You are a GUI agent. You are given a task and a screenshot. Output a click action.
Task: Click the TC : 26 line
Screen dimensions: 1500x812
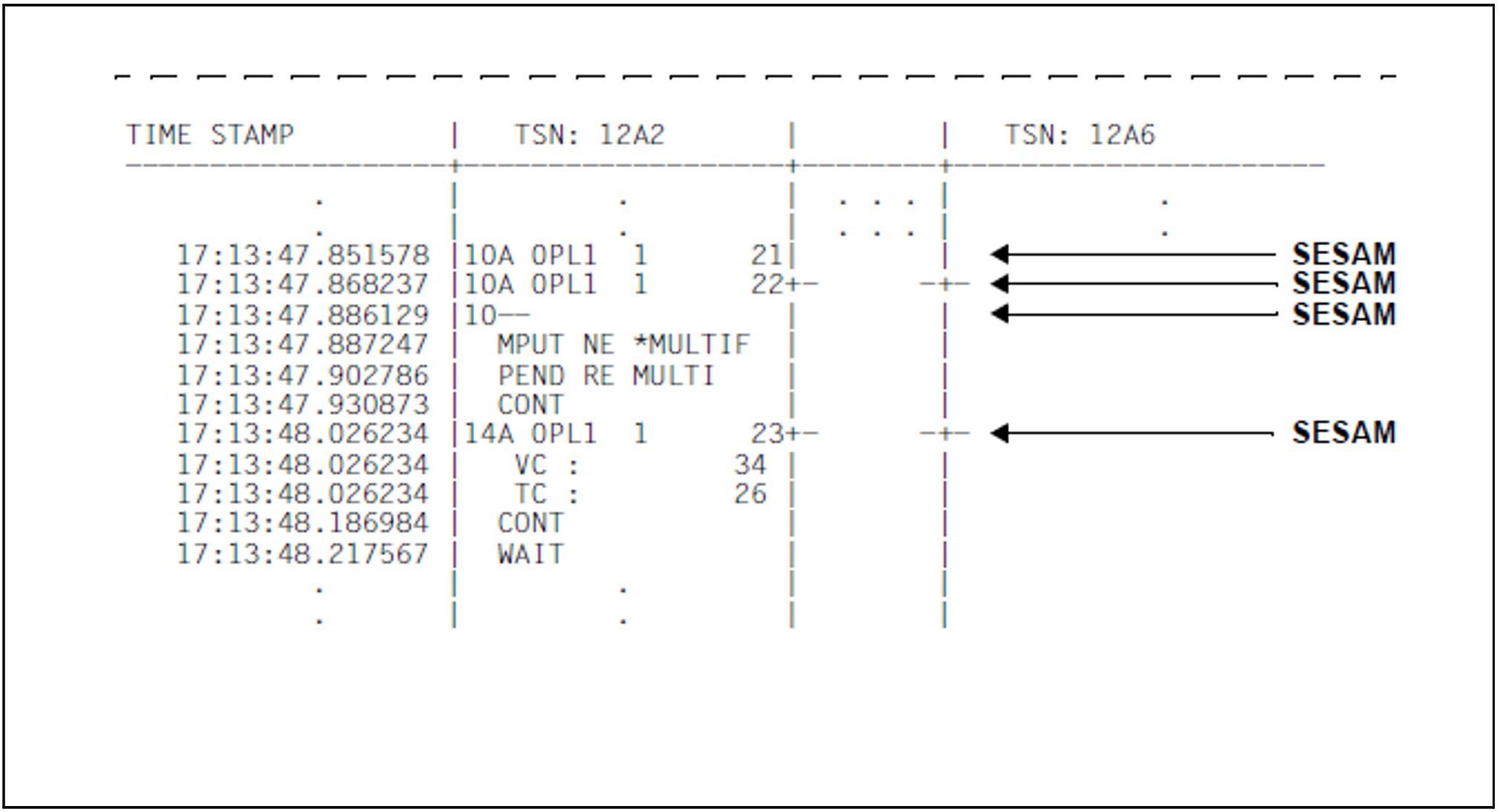639,494
